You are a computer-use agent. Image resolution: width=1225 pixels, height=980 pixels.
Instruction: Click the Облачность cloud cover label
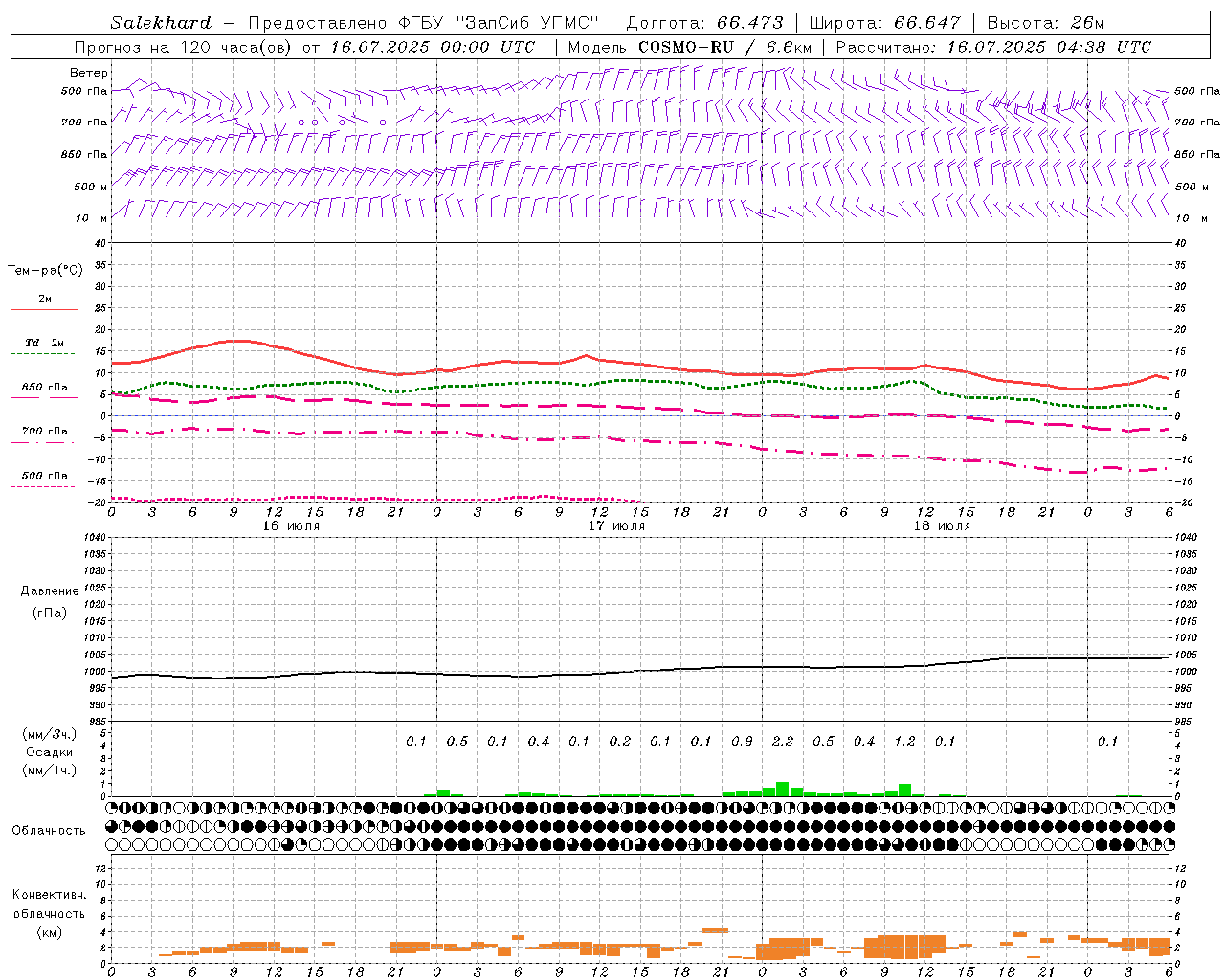tap(49, 830)
